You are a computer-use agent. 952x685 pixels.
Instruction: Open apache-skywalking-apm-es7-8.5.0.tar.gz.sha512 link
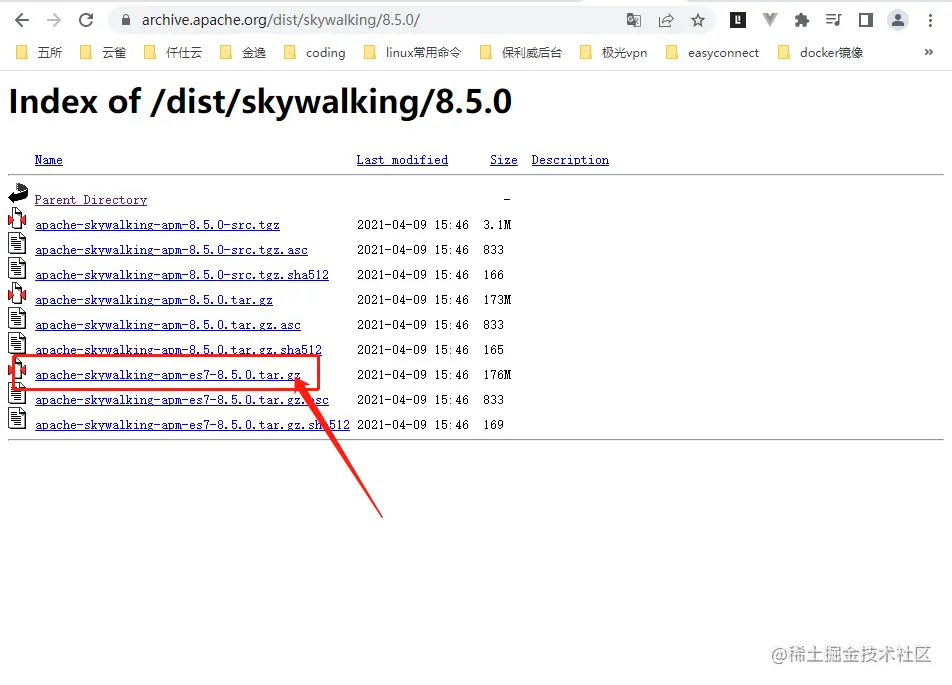(x=192, y=424)
